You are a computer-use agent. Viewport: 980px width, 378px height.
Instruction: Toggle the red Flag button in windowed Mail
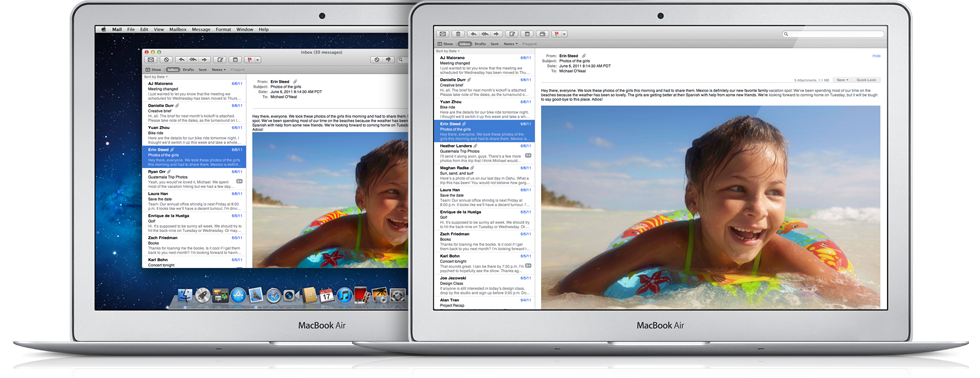(x=249, y=59)
